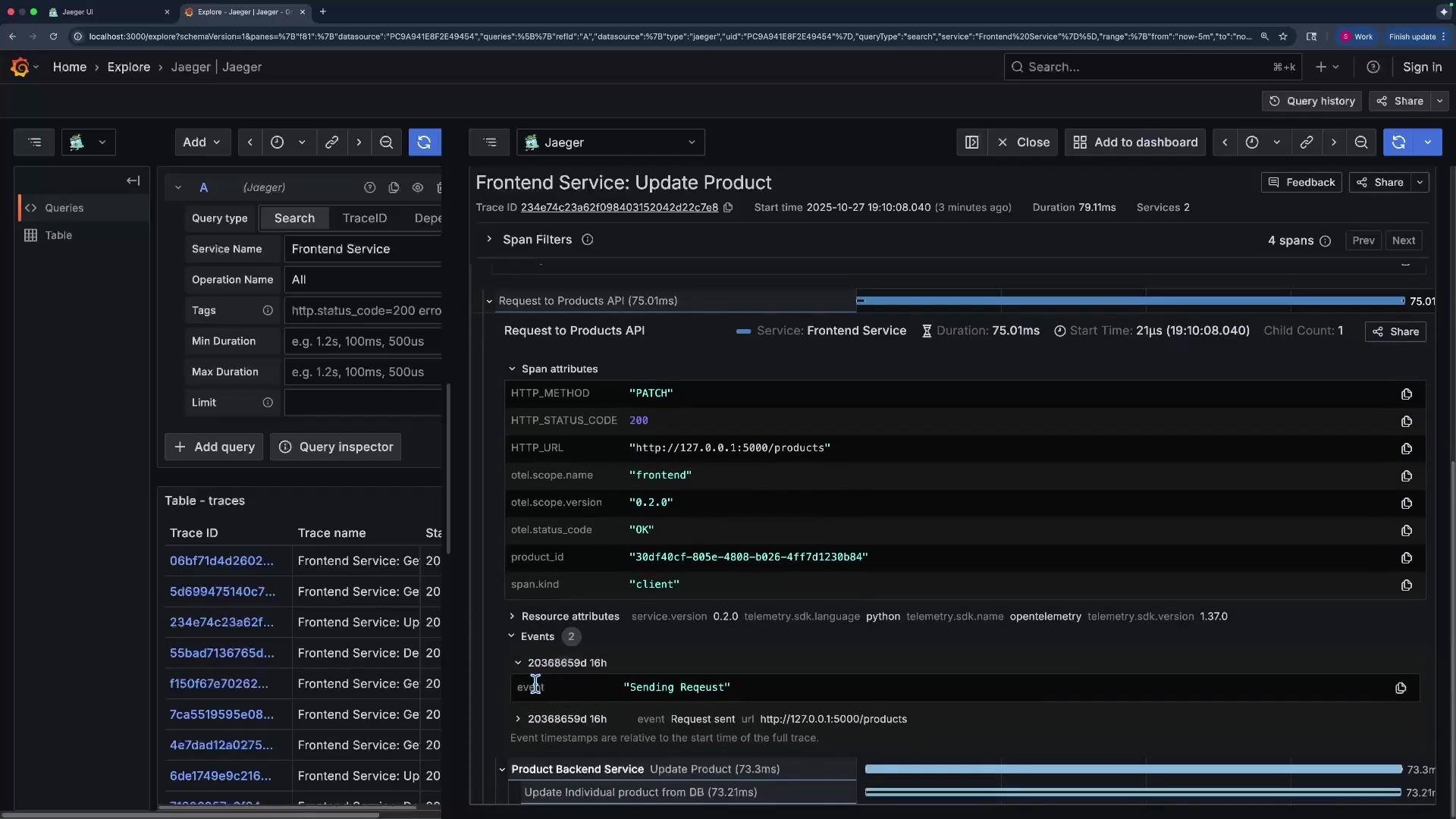Click the Service Name input field

coord(362,249)
